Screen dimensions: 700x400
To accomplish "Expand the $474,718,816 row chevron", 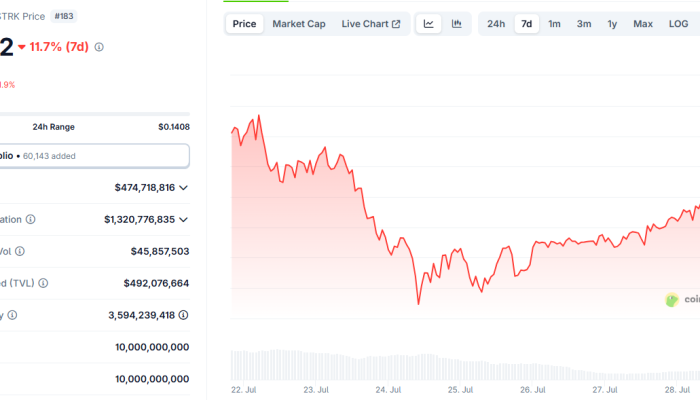I will pyautogui.click(x=183, y=187).
